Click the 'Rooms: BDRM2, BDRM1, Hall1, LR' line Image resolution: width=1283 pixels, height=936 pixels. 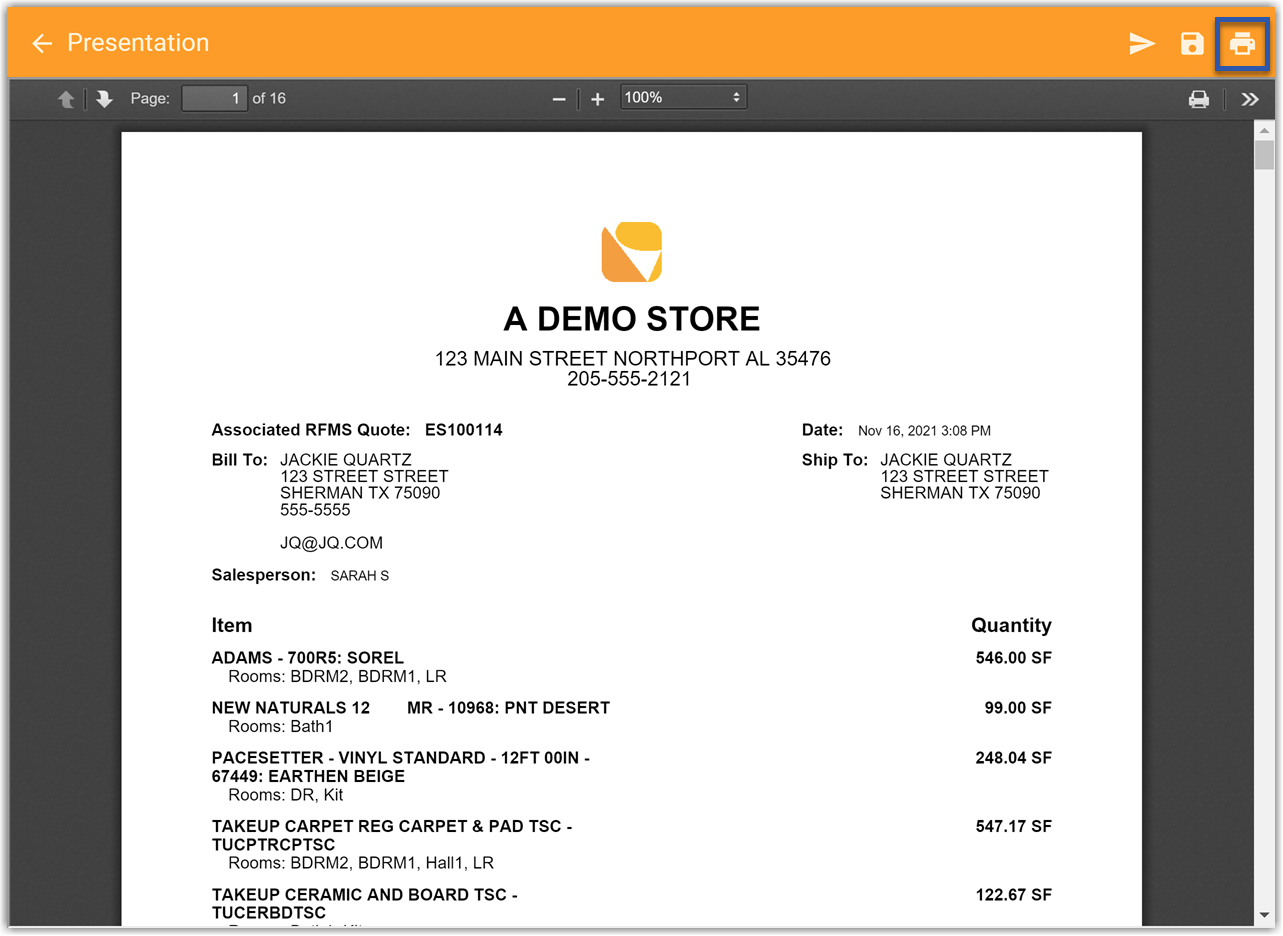(x=361, y=863)
